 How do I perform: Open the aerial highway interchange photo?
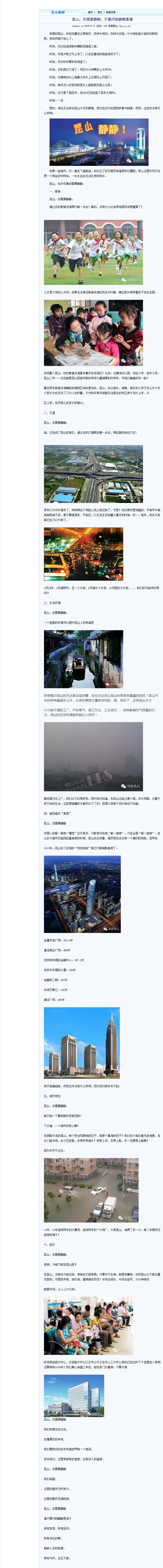click(x=93, y=474)
